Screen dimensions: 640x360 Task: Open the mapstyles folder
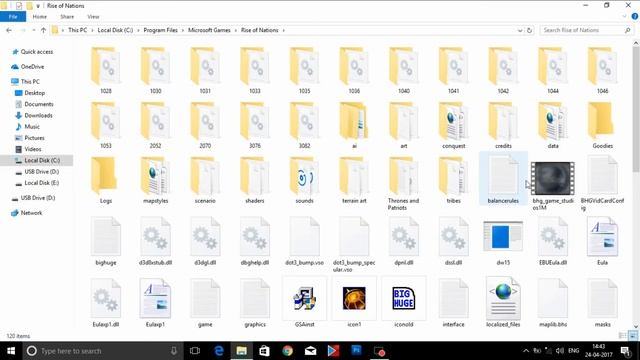click(156, 180)
